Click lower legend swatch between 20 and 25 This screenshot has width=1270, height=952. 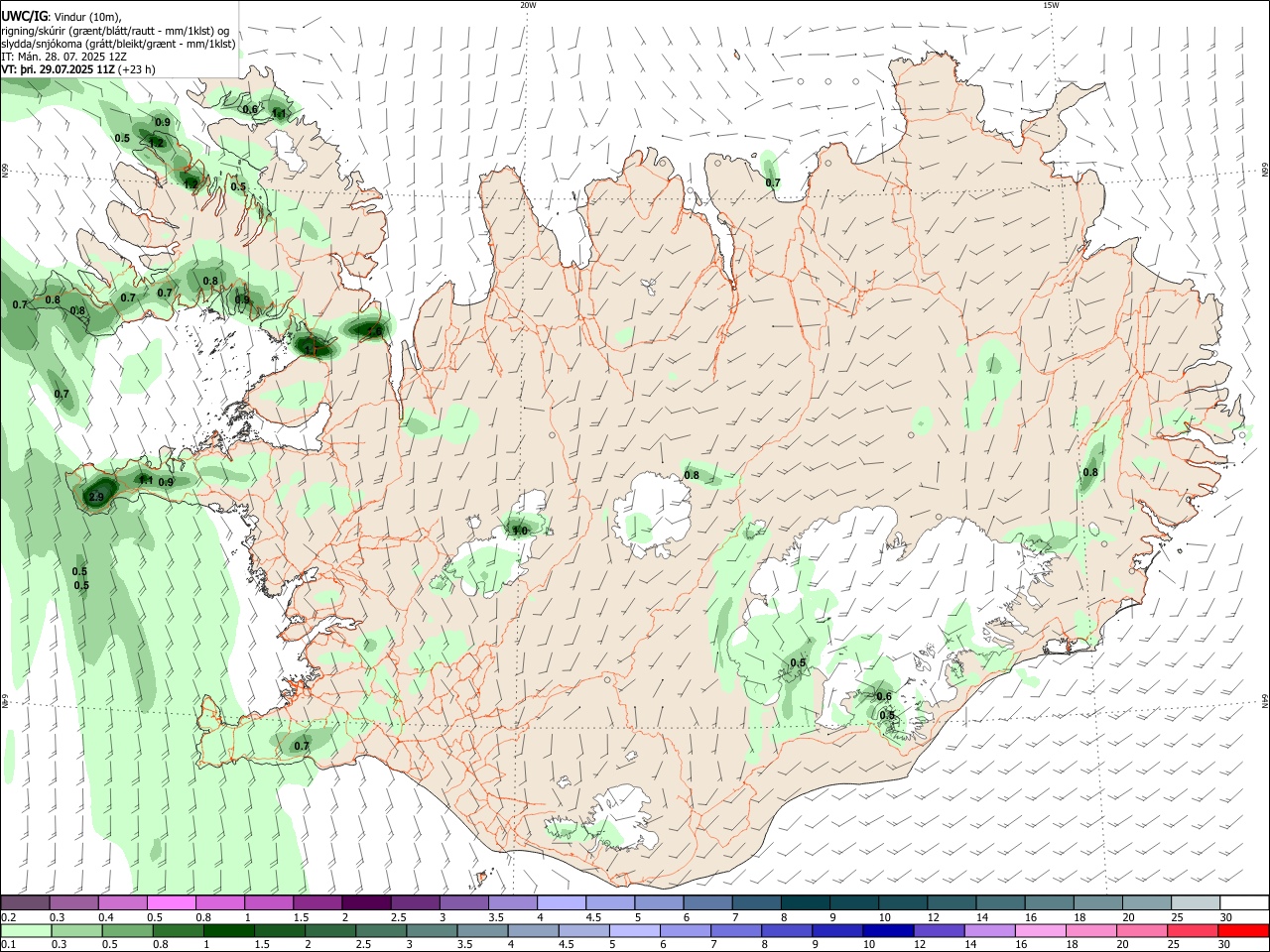click(1141, 930)
